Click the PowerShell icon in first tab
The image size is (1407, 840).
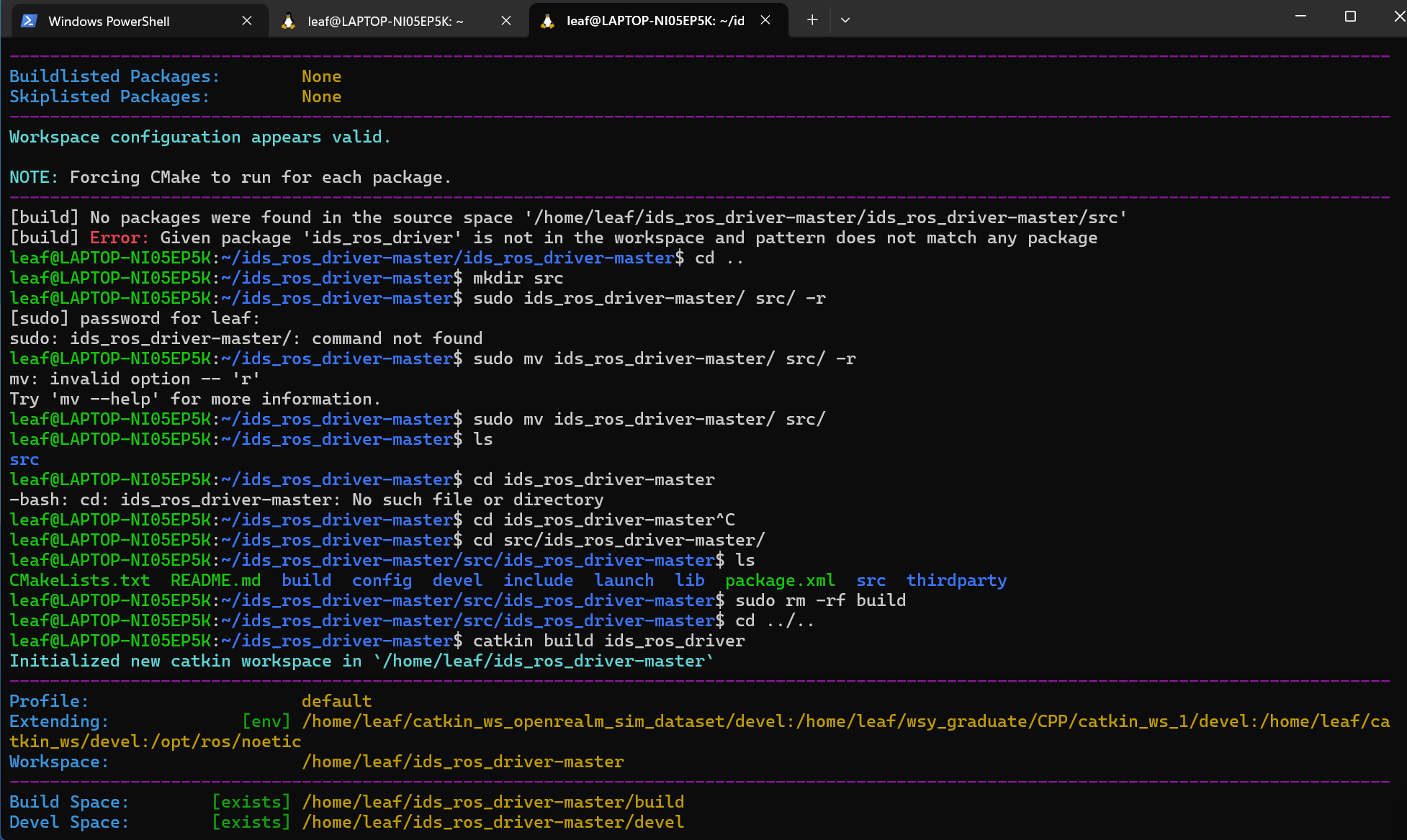click(x=29, y=21)
